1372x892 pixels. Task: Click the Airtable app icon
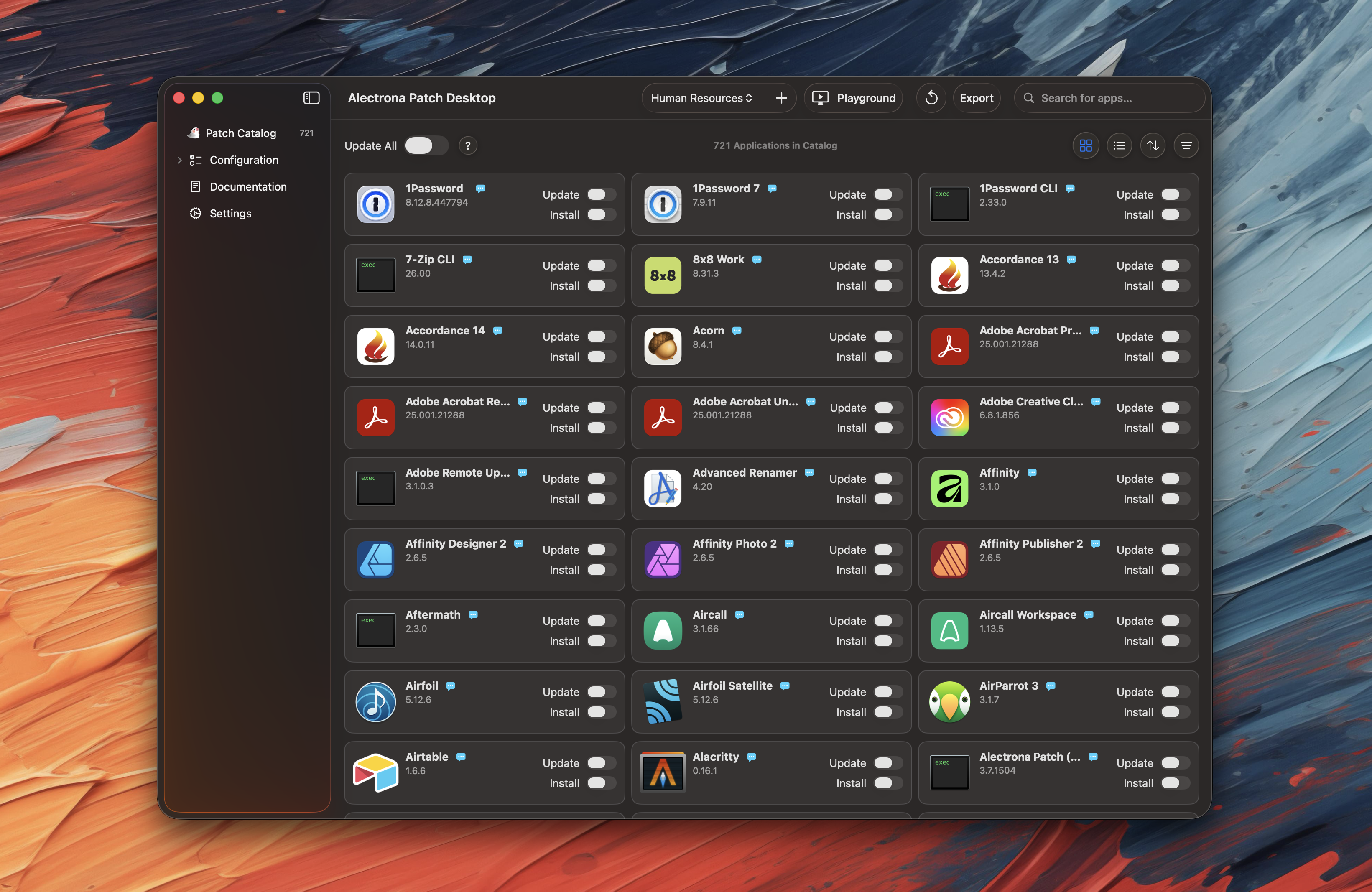pyautogui.click(x=375, y=773)
